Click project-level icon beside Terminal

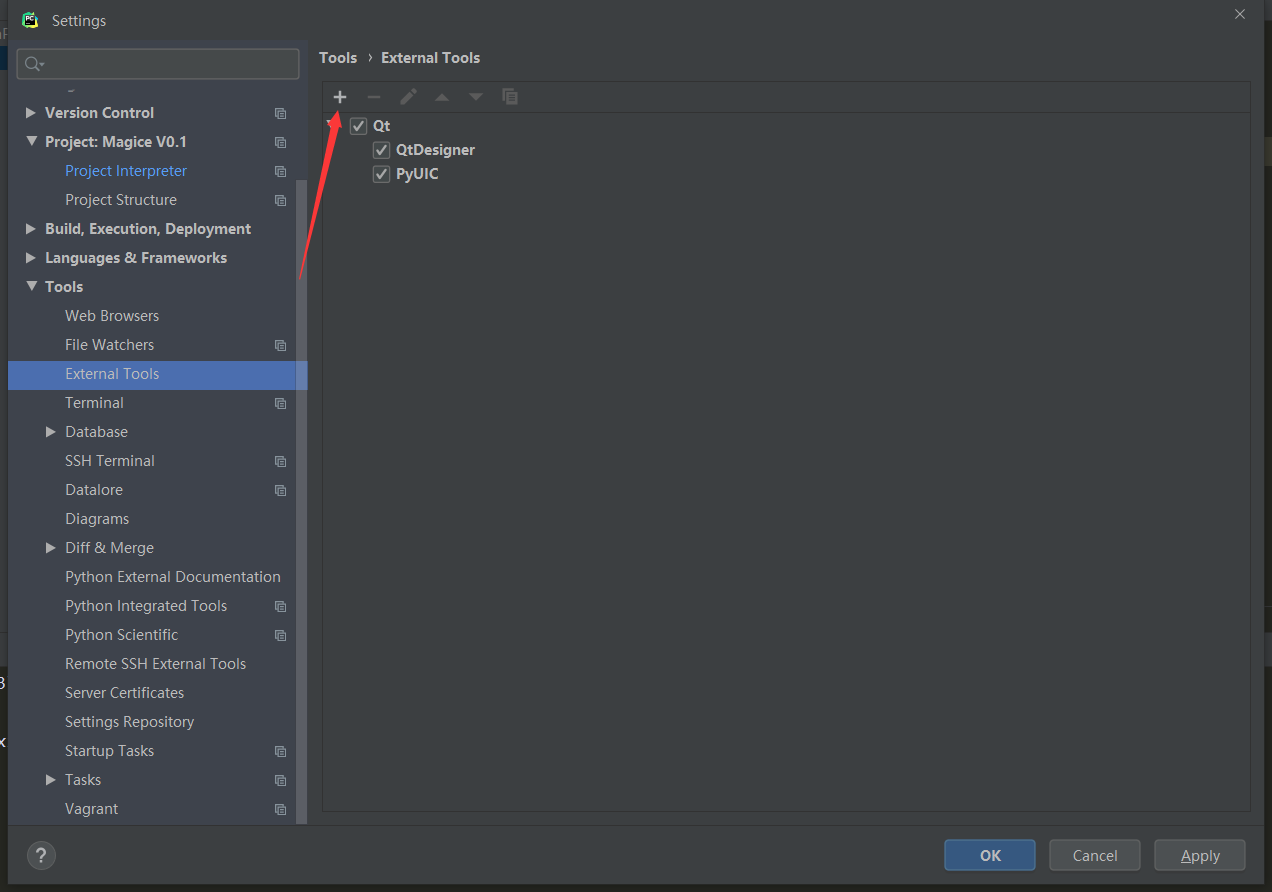tap(280, 403)
